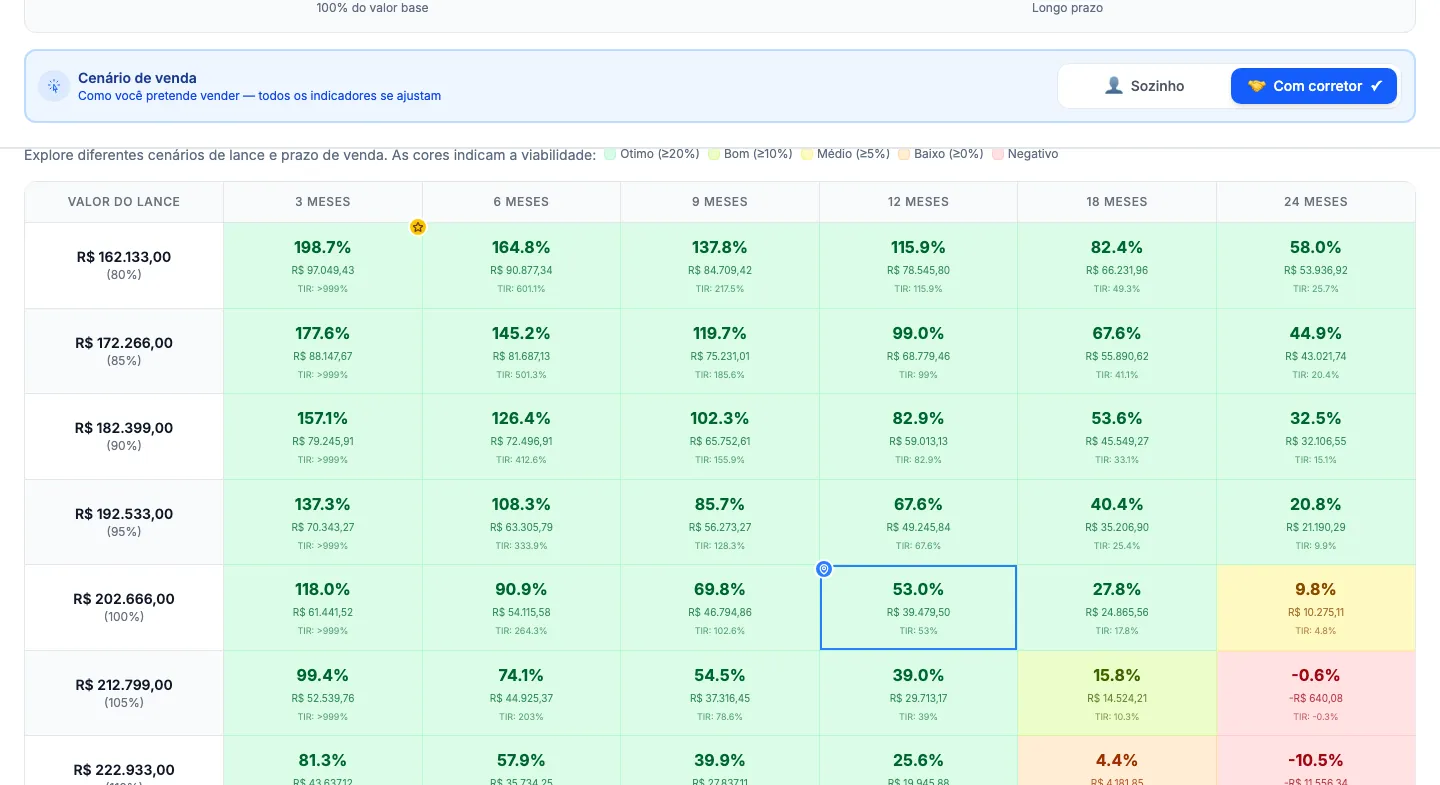Click the yellow Médio legend swatch
1440x785 pixels.
(806, 154)
